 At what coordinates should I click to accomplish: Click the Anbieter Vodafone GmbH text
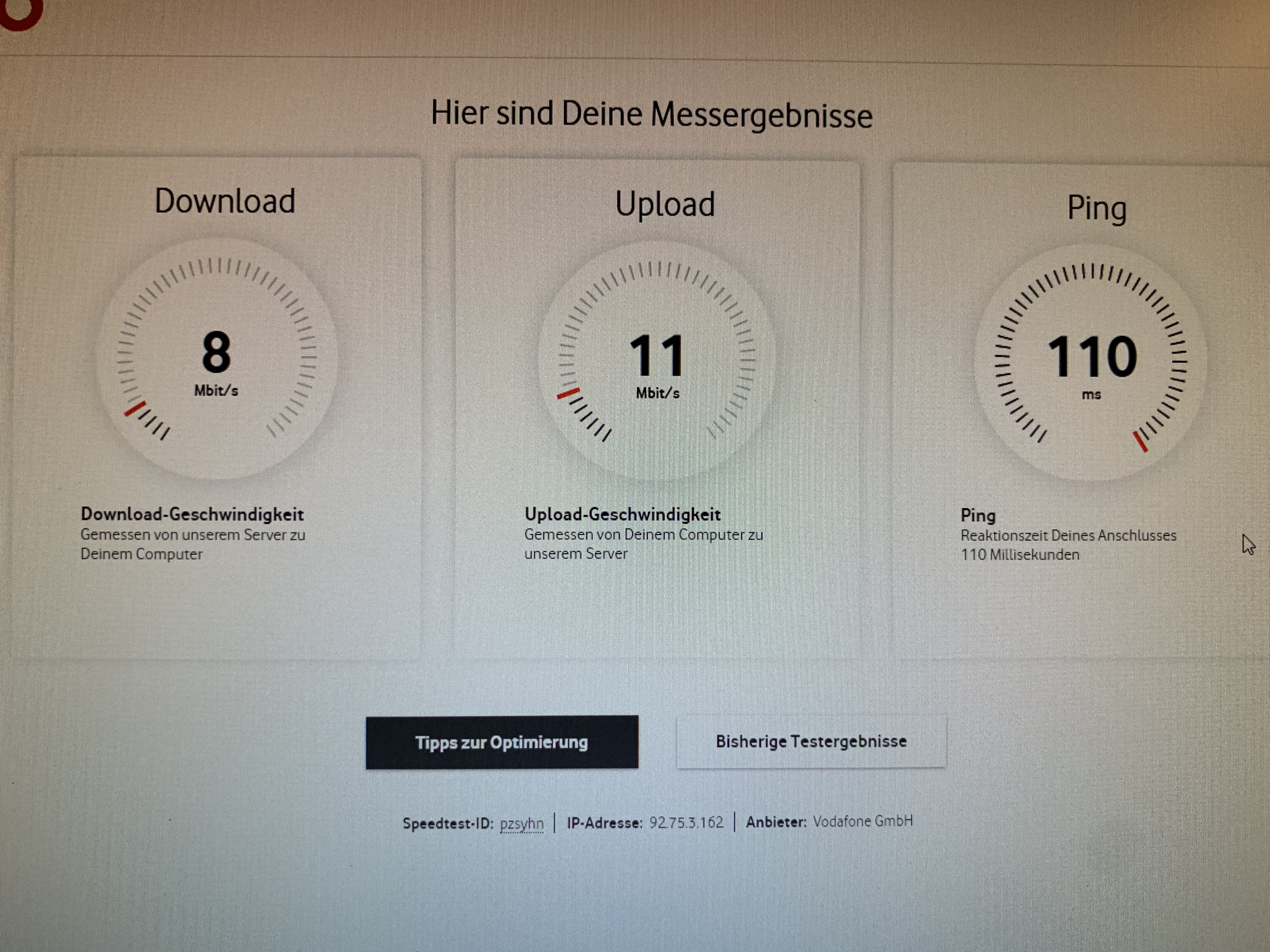[862, 821]
